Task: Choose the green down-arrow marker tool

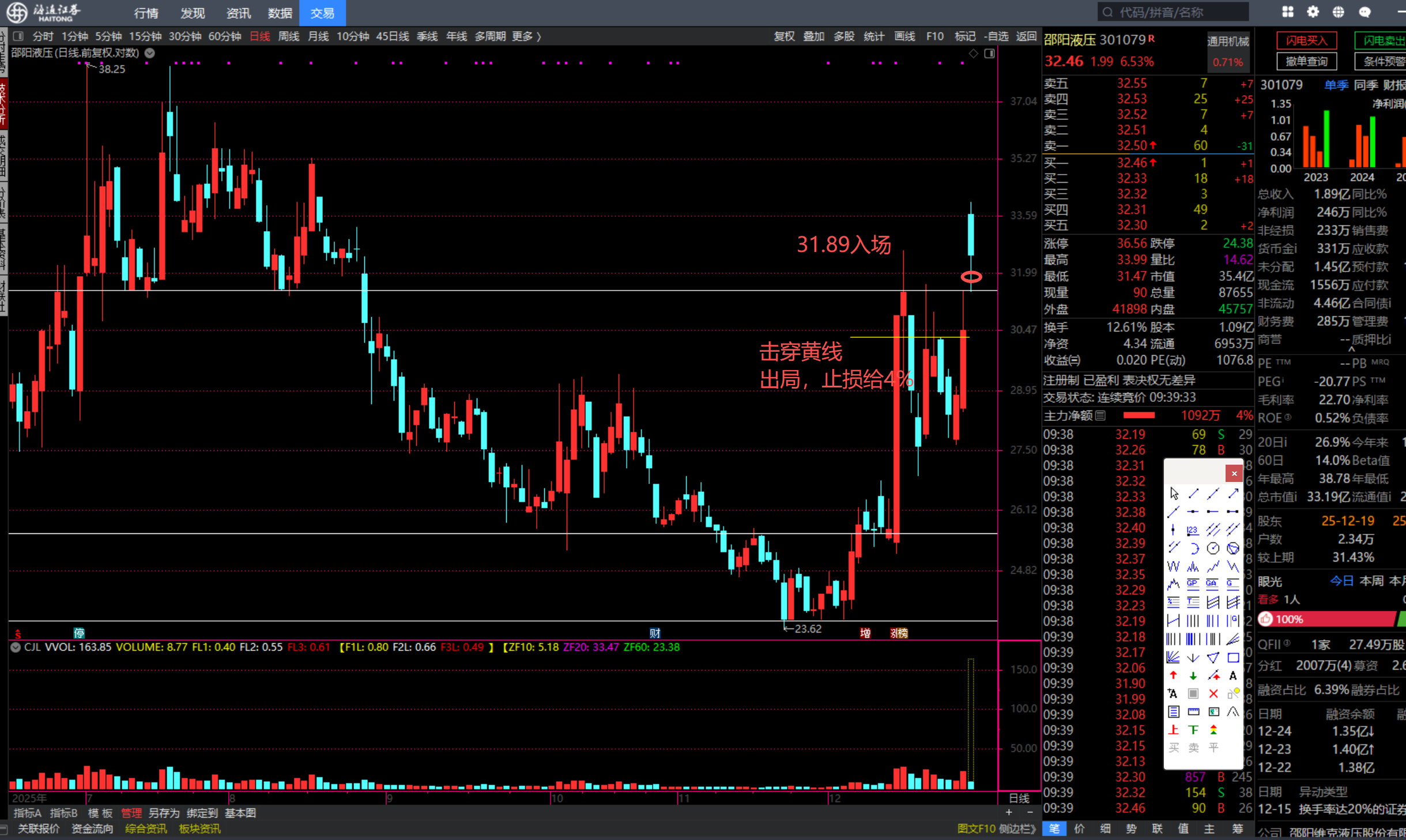Action: [1193, 676]
